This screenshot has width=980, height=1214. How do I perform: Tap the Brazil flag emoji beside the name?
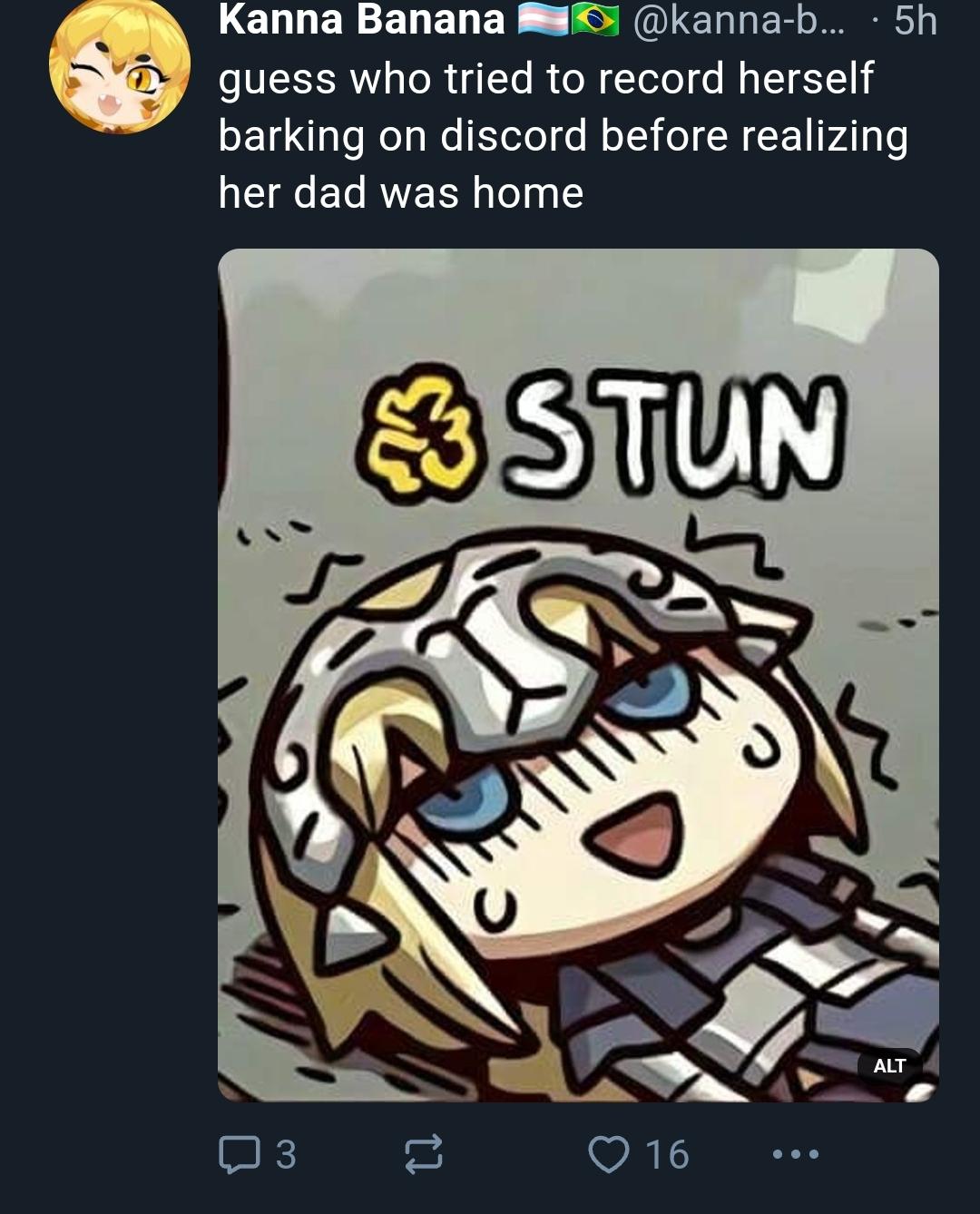click(595, 20)
